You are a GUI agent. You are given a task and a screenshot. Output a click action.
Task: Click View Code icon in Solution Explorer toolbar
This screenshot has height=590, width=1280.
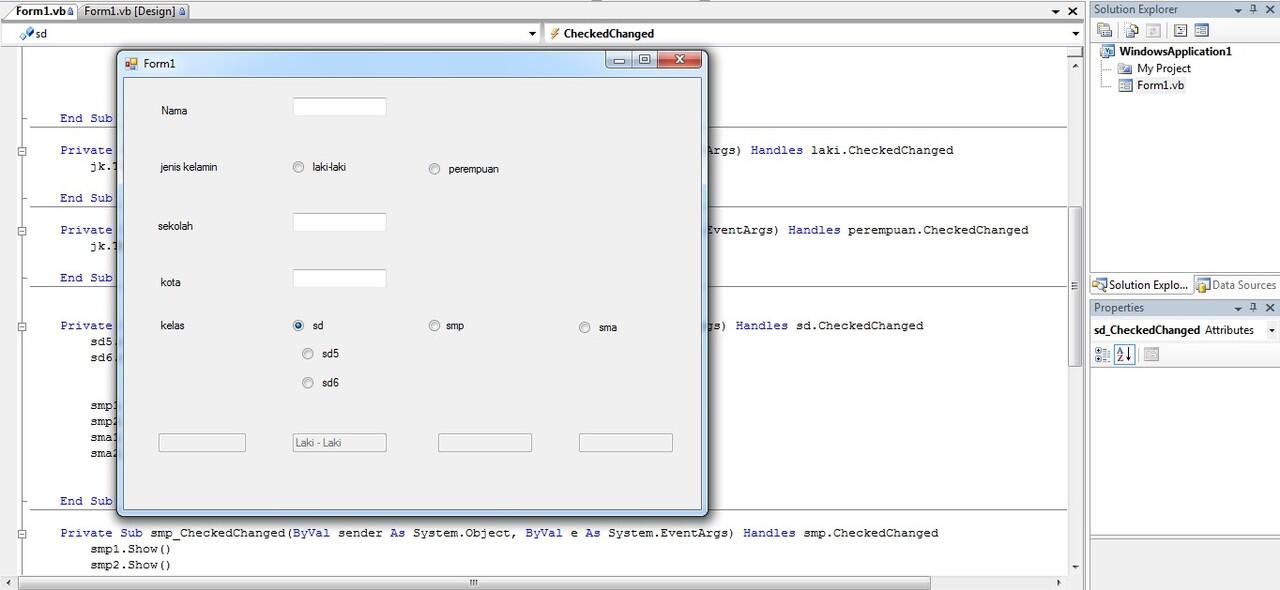coord(1180,30)
